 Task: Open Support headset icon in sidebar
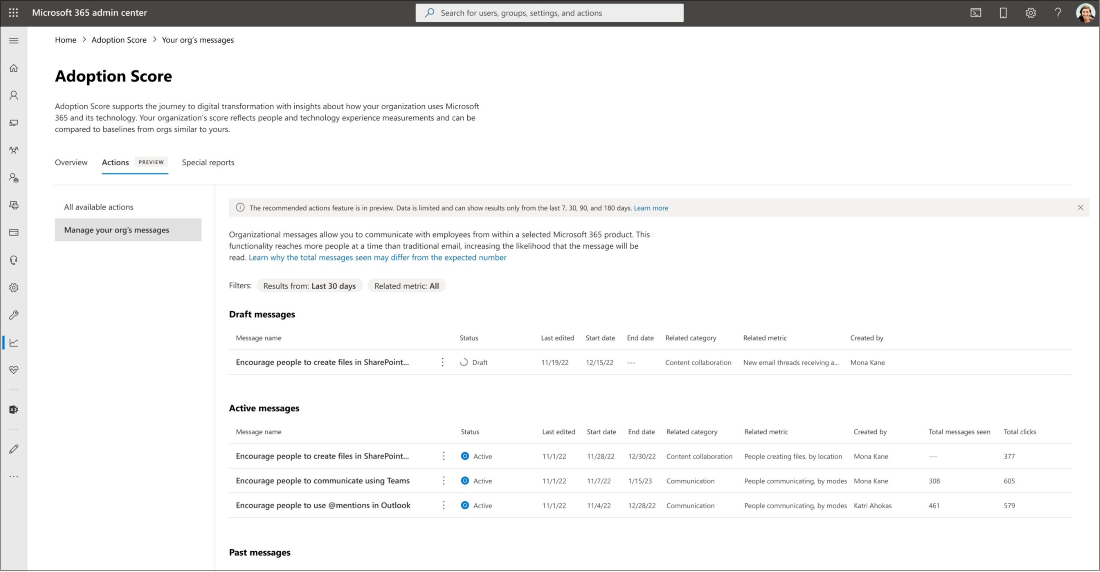click(13, 260)
